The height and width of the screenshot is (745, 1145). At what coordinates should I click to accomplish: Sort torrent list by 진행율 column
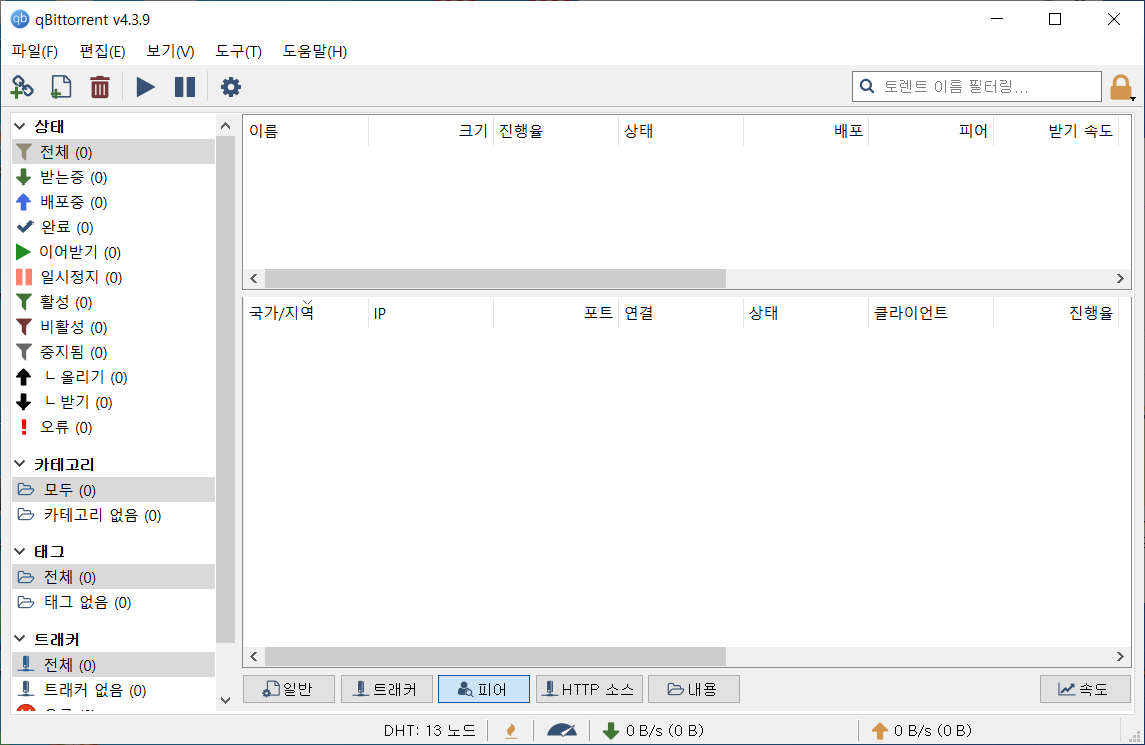556,131
